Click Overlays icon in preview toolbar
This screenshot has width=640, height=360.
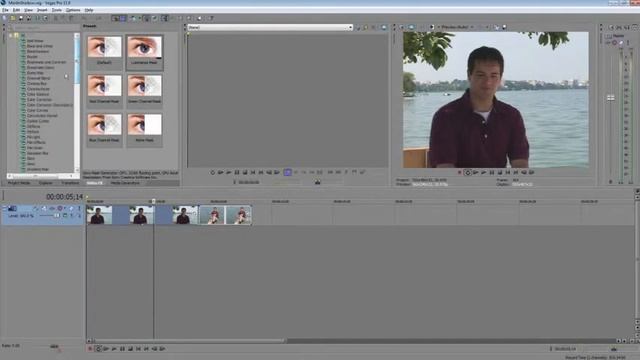coord(482,27)
